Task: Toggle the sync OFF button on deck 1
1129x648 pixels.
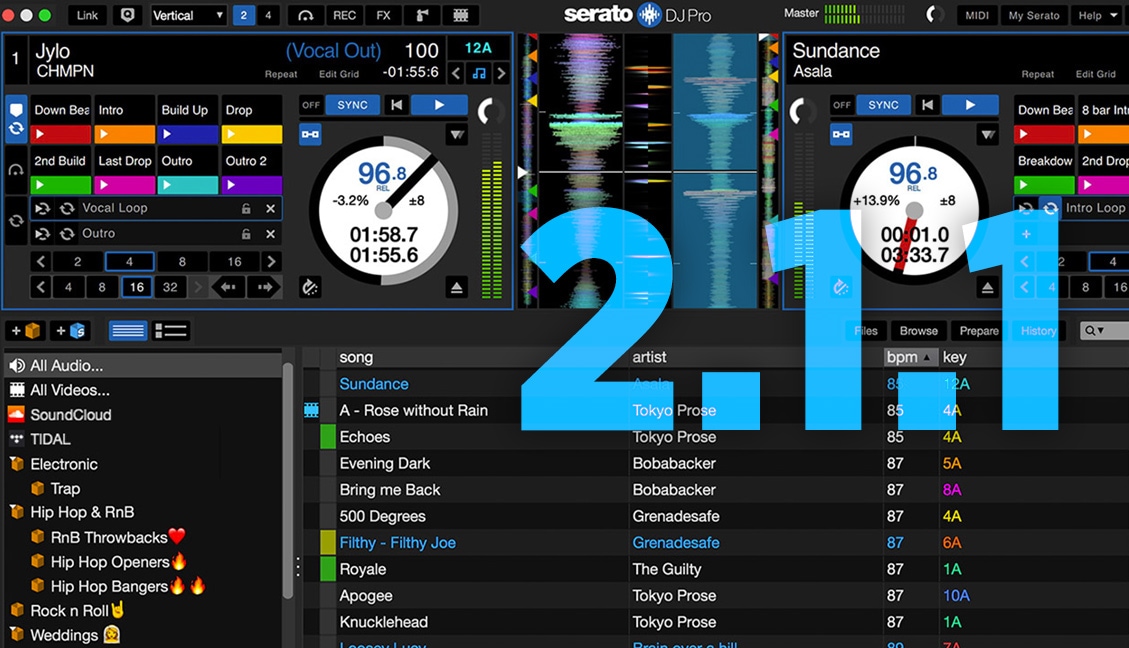Action: [311, 105]
